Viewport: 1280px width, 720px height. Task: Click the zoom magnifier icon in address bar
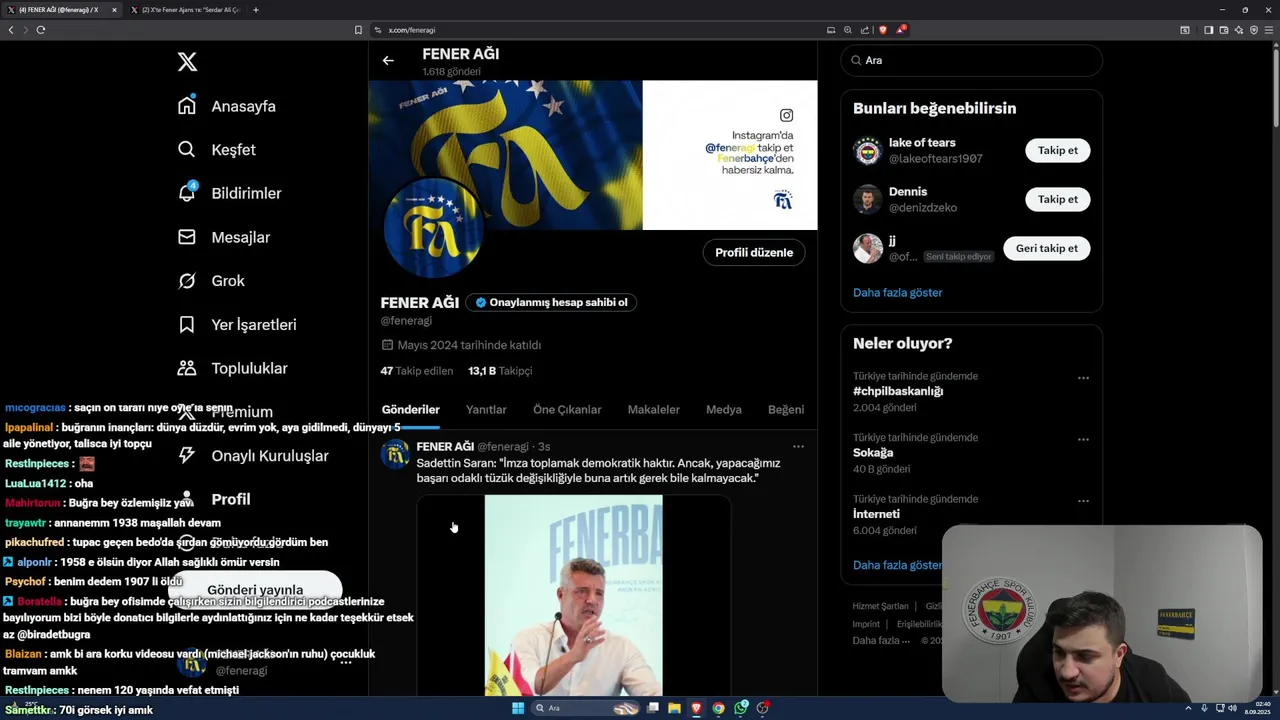(x=847, y=30)
